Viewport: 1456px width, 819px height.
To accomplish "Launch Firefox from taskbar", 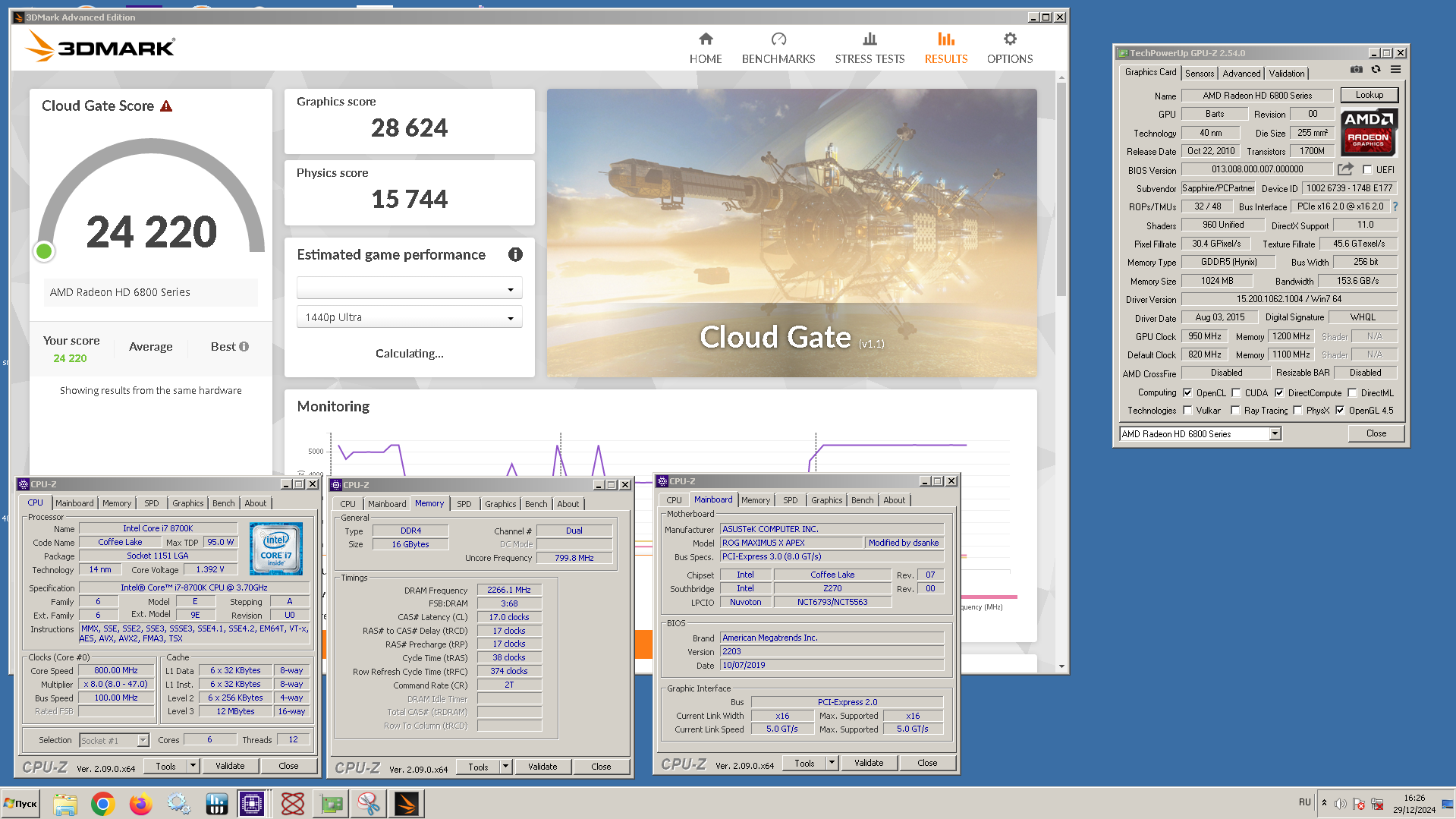I will (x=141, y=804).
